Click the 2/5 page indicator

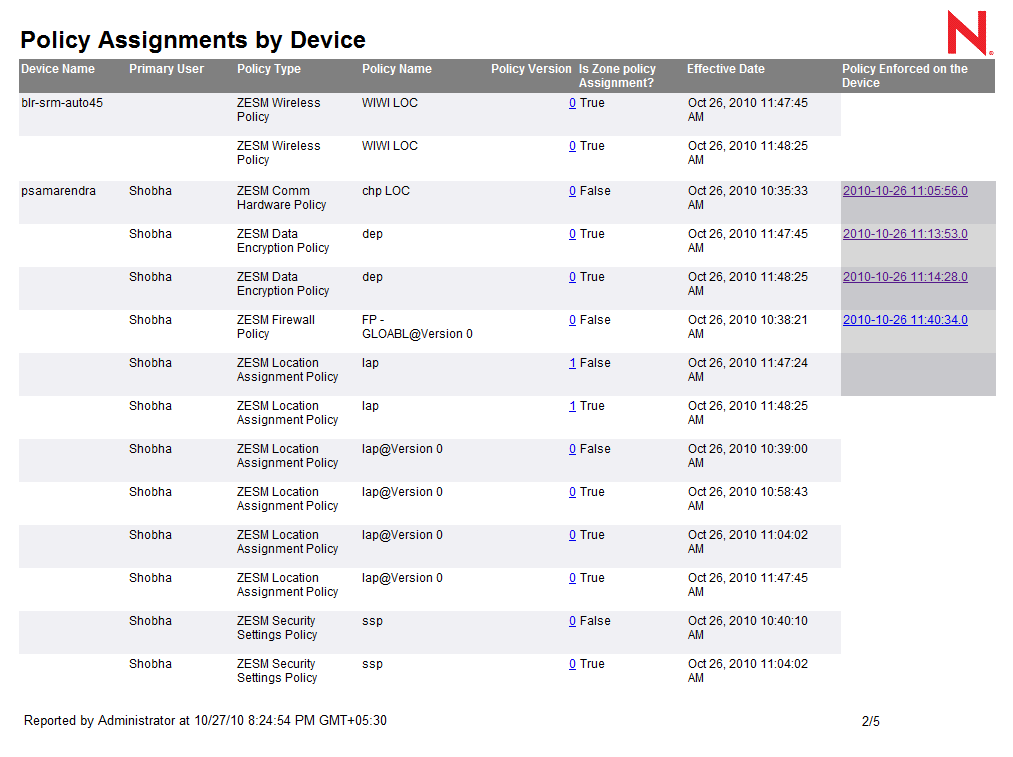[x=870, y=721]
